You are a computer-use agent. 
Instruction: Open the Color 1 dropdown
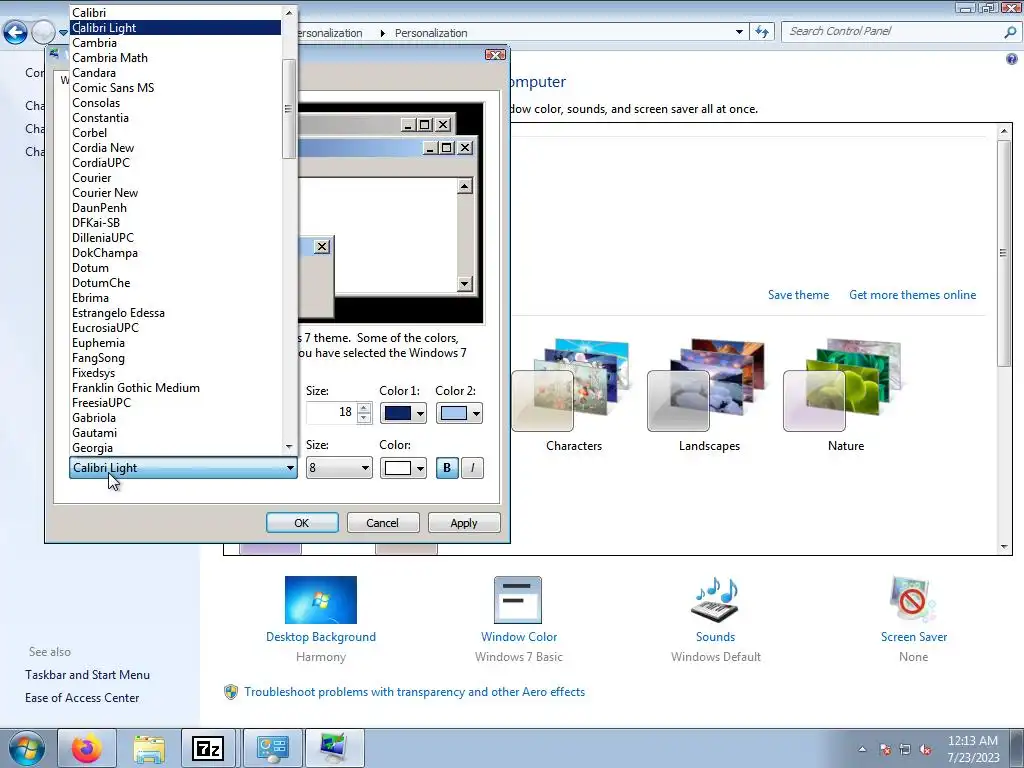point(420,413)
